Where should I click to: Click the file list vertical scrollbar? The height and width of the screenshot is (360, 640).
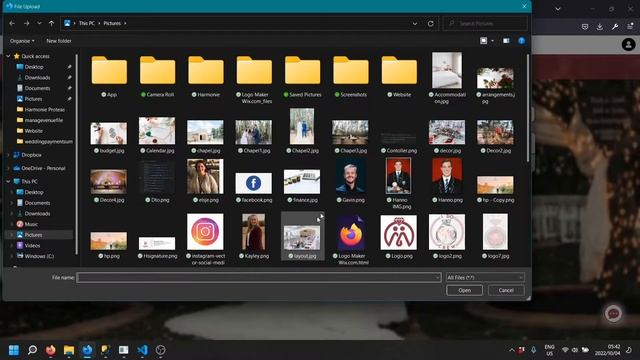click(x=528, y=108)
